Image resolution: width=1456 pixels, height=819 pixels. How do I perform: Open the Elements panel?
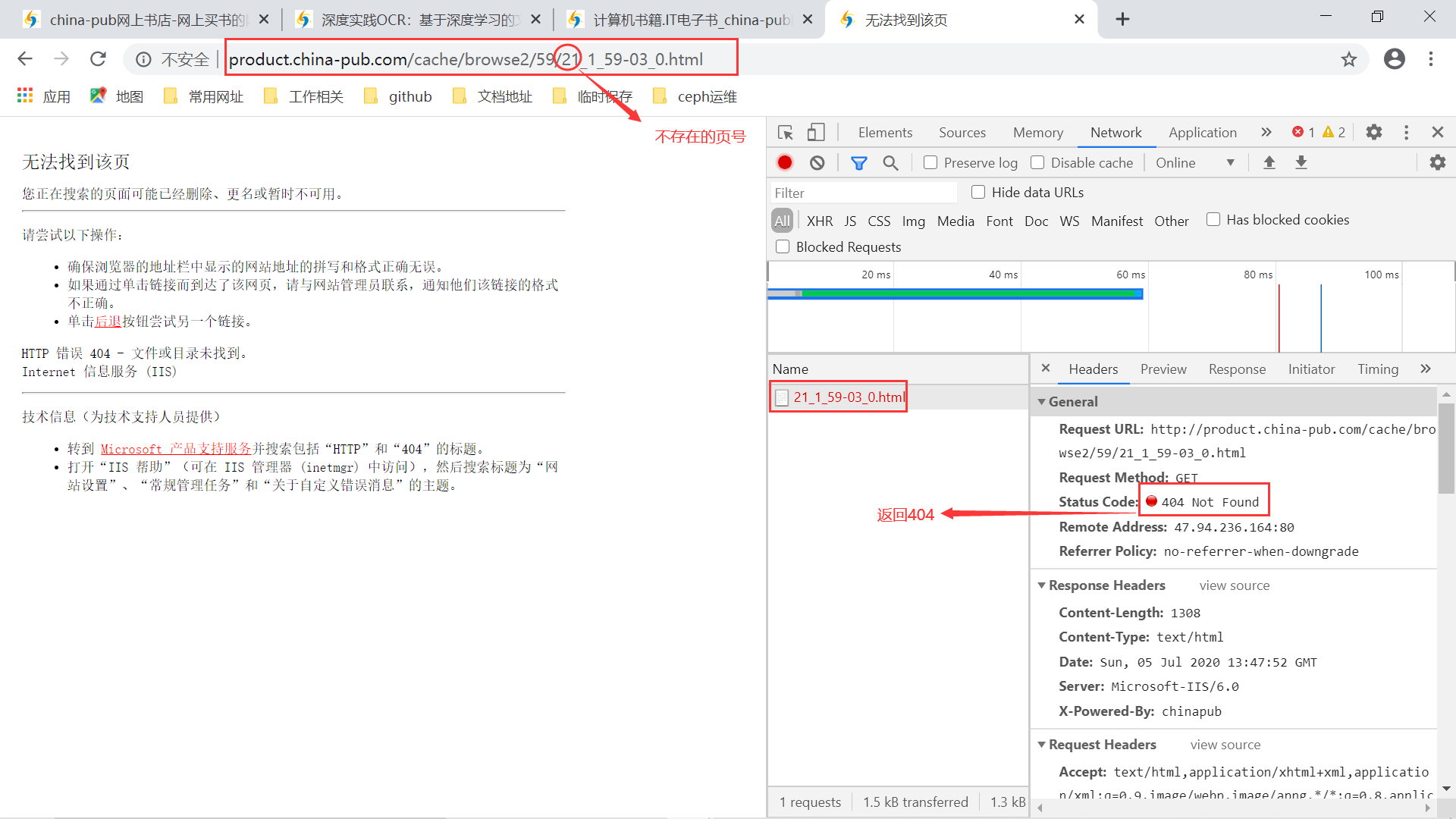click(885, 132)
